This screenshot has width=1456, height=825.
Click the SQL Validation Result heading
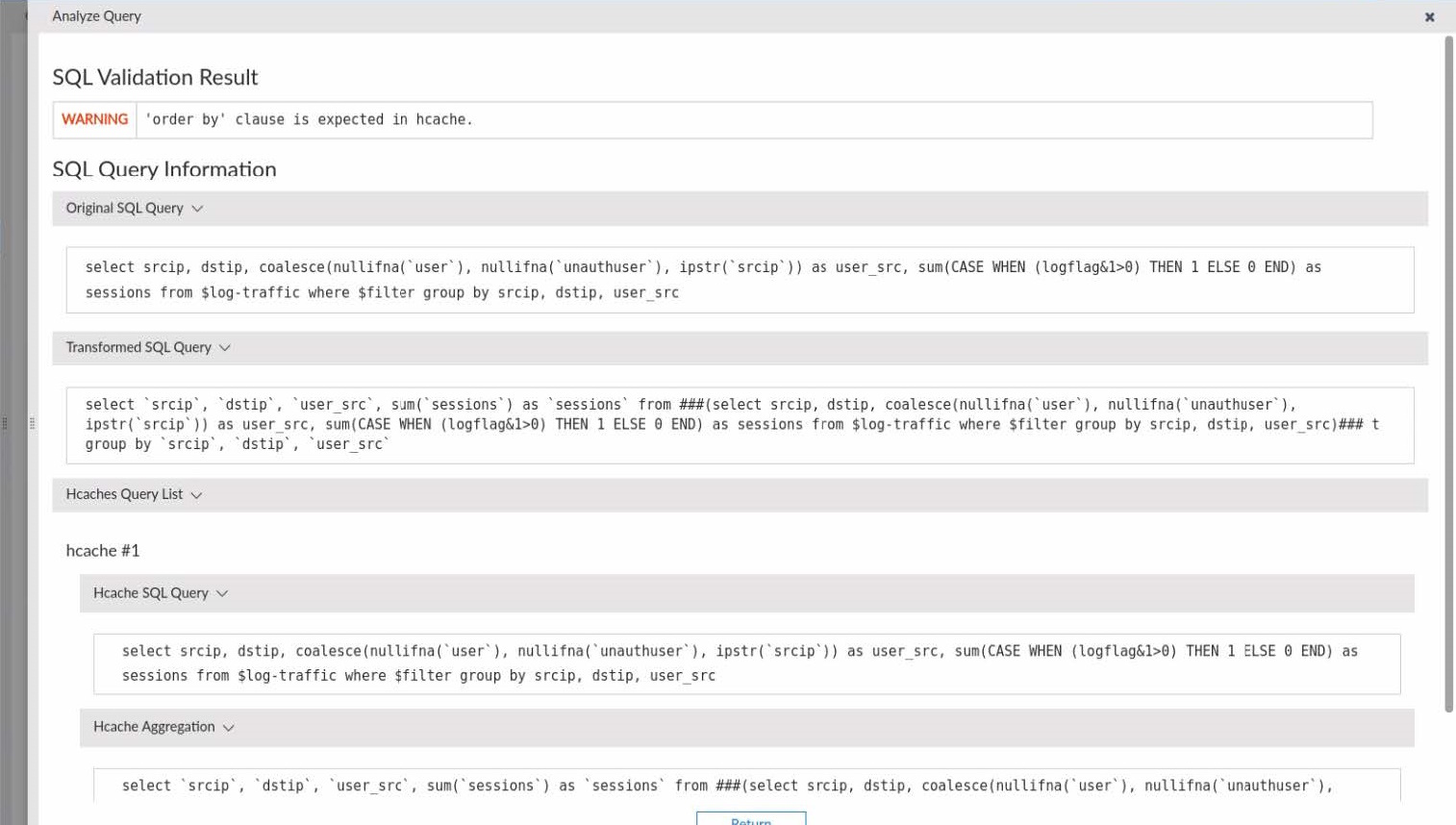click(155, 77)
